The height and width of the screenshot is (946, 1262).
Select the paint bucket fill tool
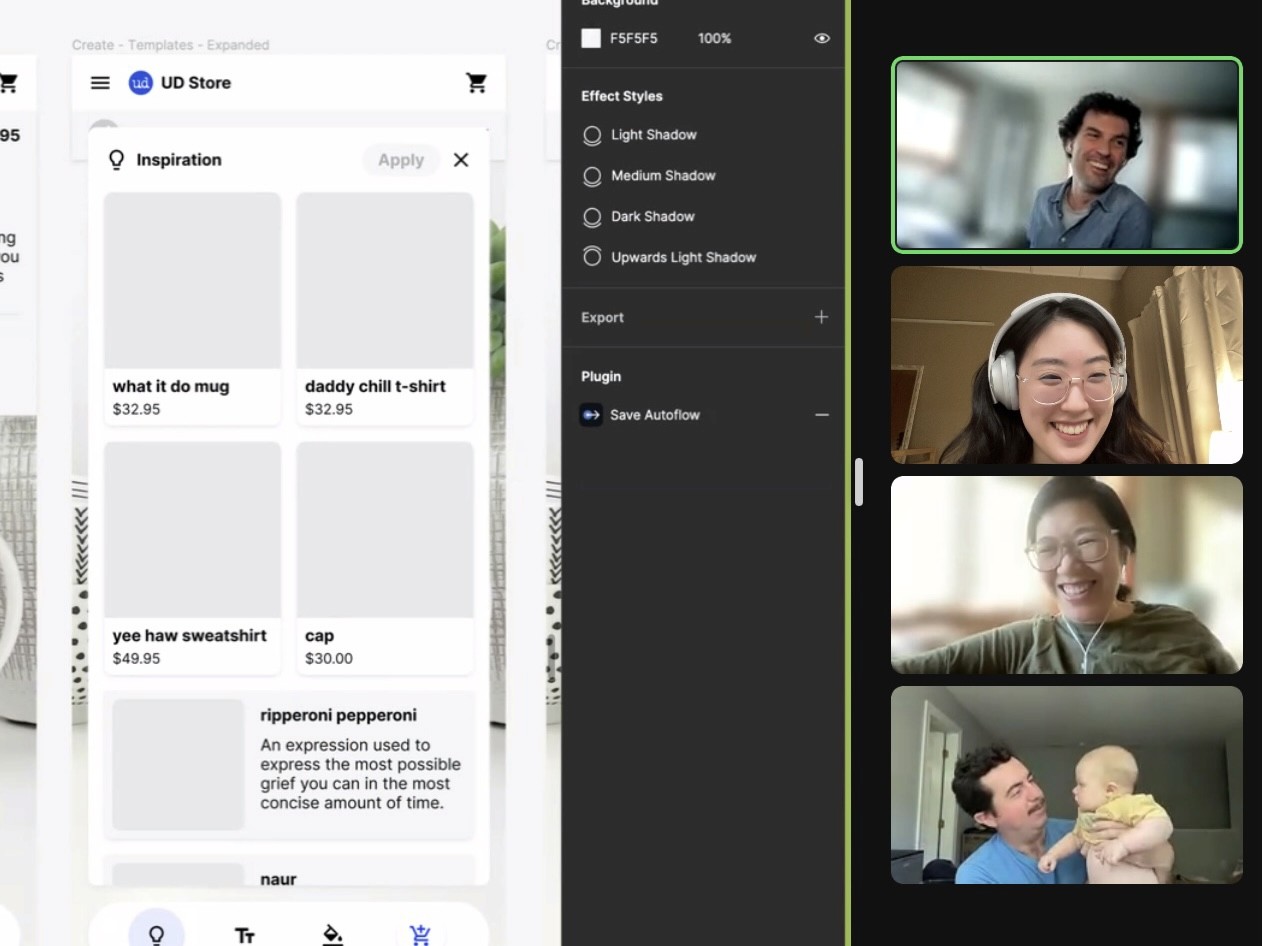333,934
